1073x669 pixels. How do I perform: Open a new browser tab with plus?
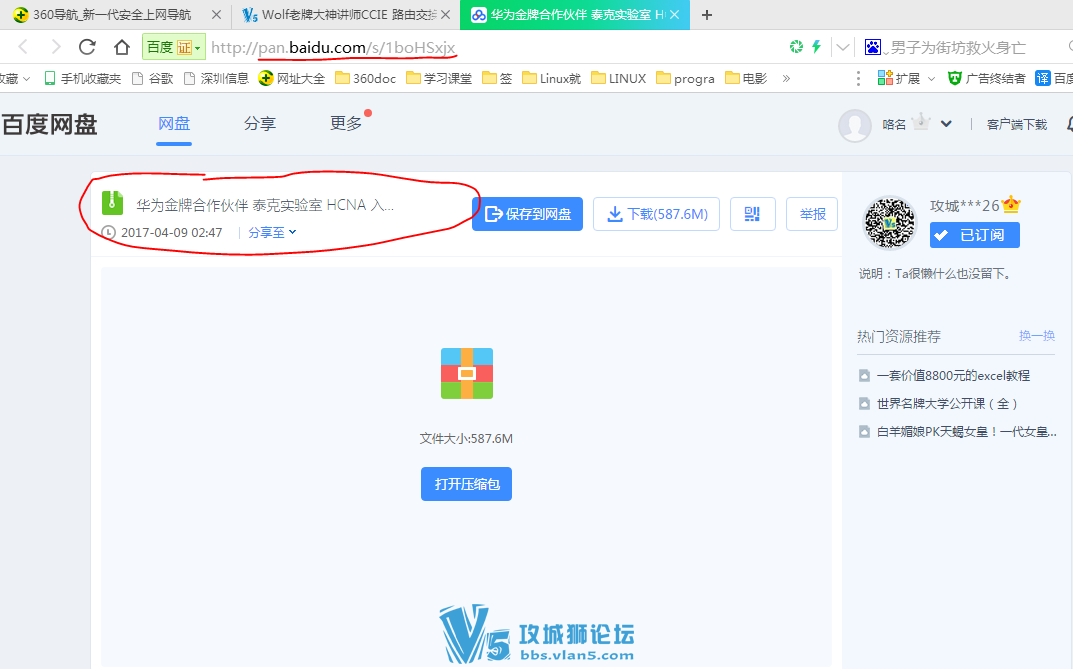tap(707, 14)
